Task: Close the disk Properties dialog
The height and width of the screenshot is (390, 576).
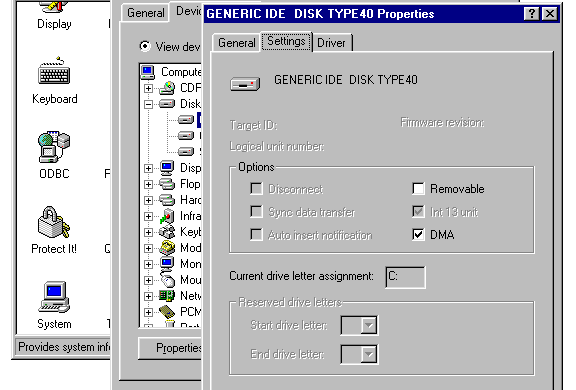Action: (x=550, y=14)
